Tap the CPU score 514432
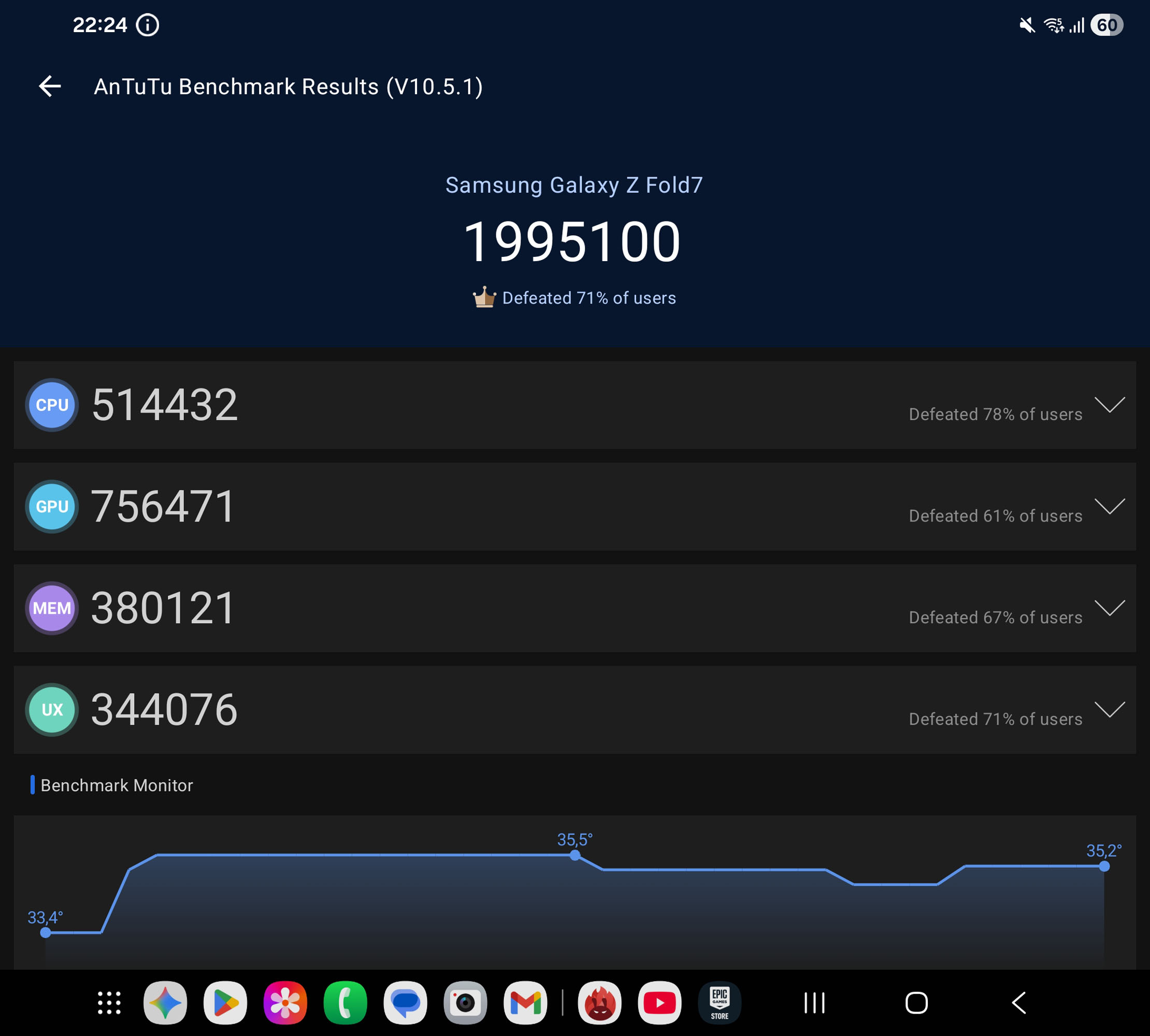Image resolution: width=1150 pixels, height=1036 pixels. click(165, 405)
